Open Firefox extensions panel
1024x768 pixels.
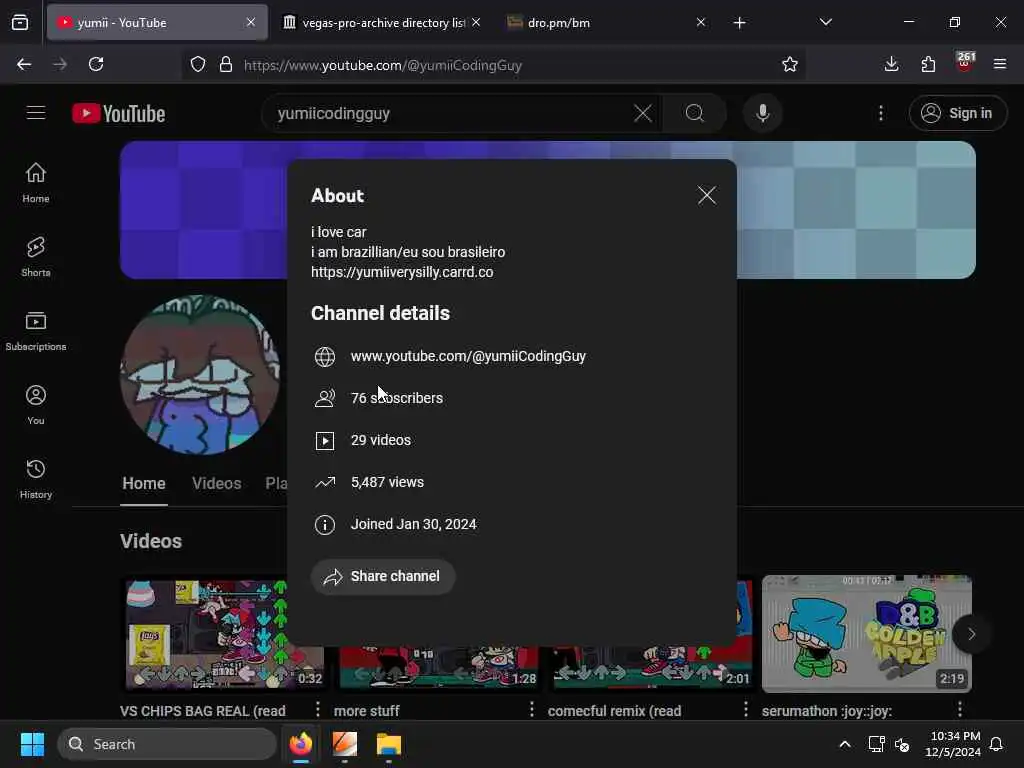click(928, 64)
